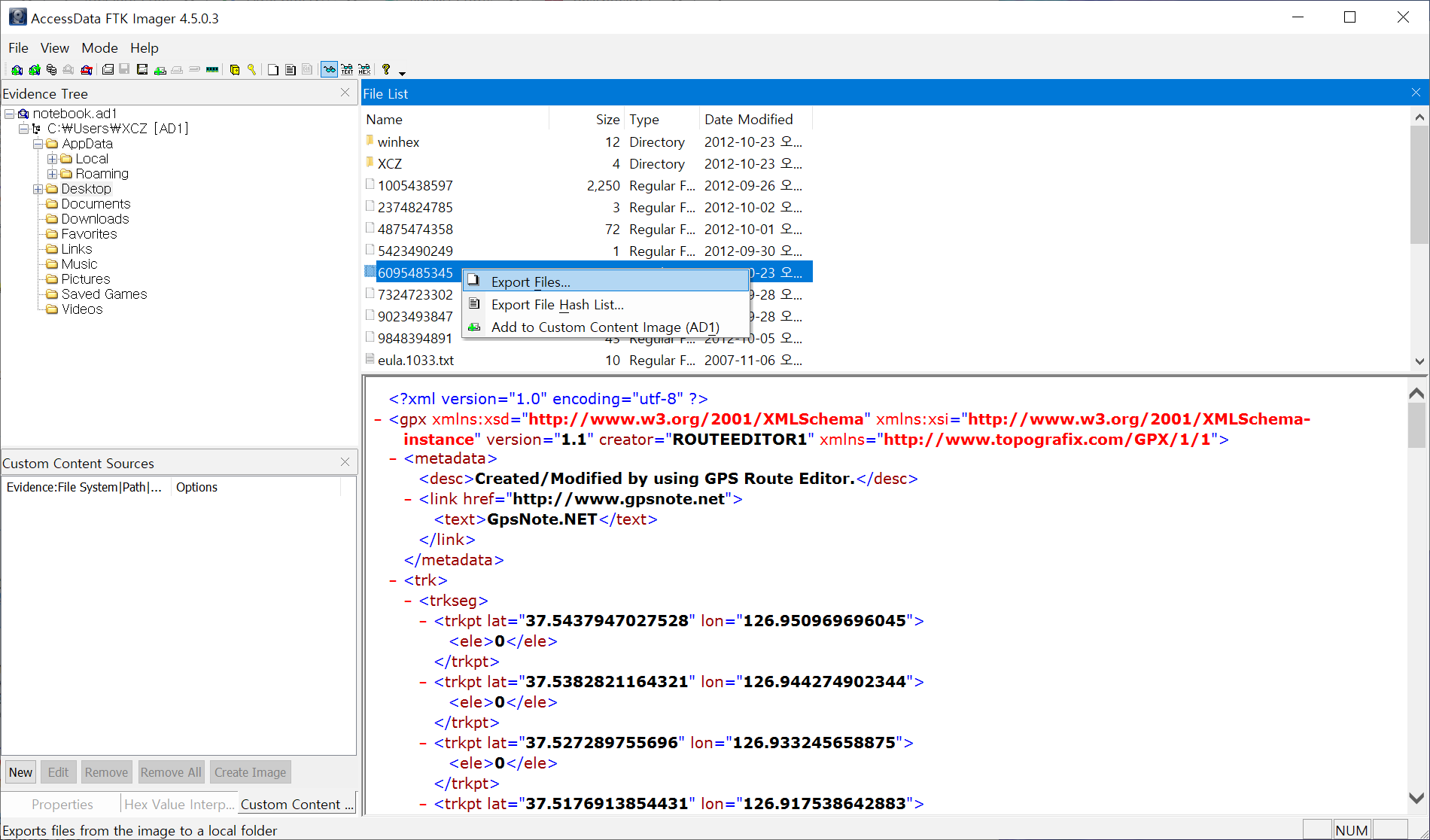
Task: Collapse the trkseg XML element
Action: 408,601
